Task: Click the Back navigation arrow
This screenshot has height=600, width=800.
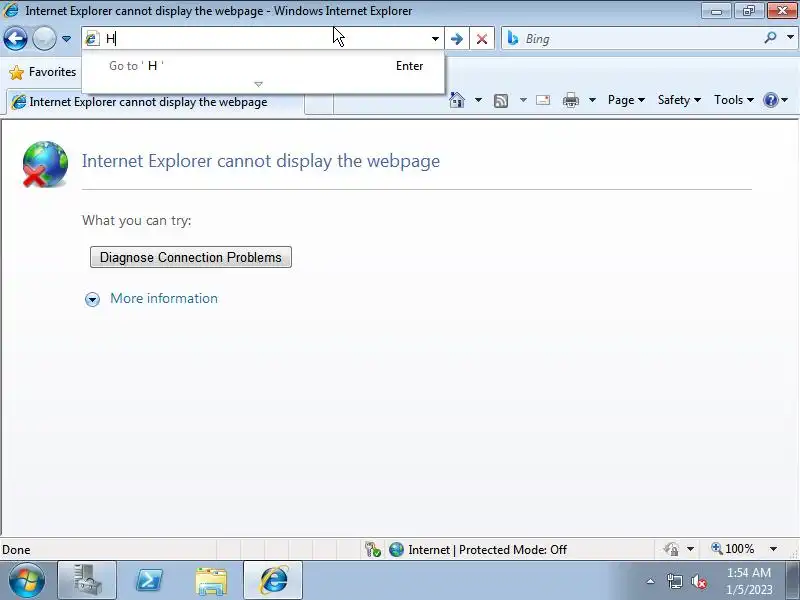Action: (15, 39)
